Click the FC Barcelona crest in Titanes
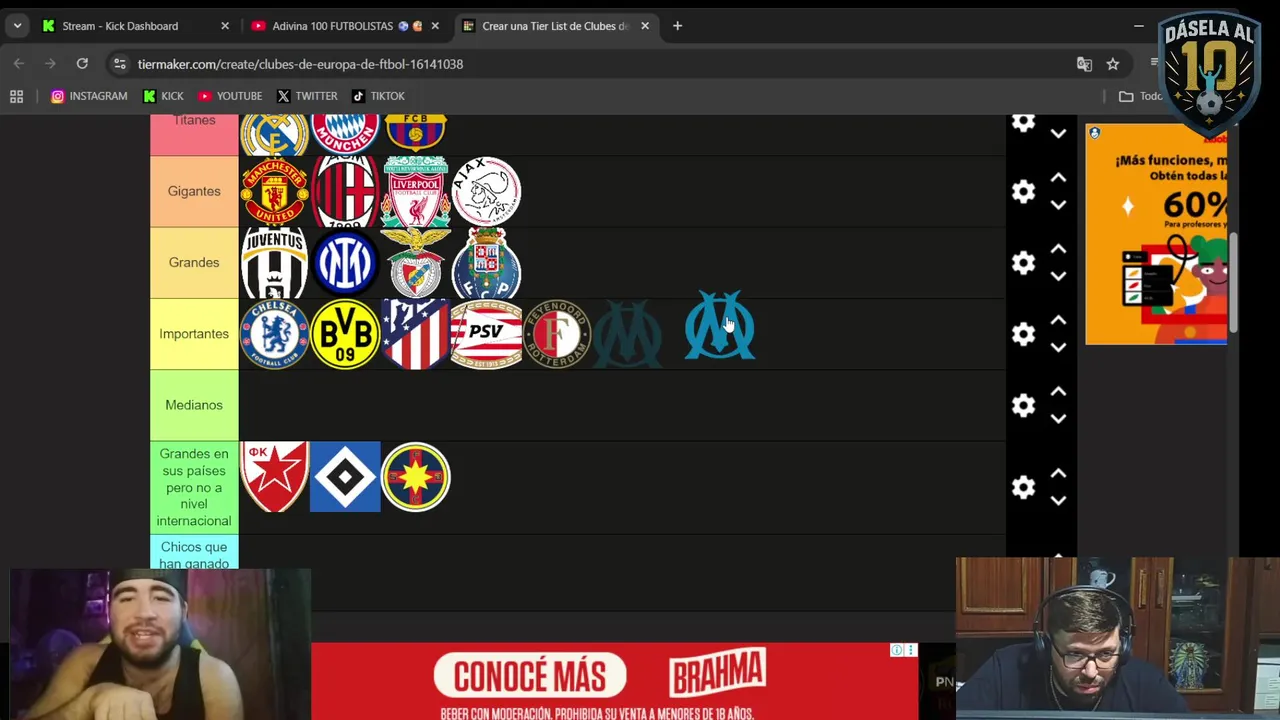 coord(416,134)
